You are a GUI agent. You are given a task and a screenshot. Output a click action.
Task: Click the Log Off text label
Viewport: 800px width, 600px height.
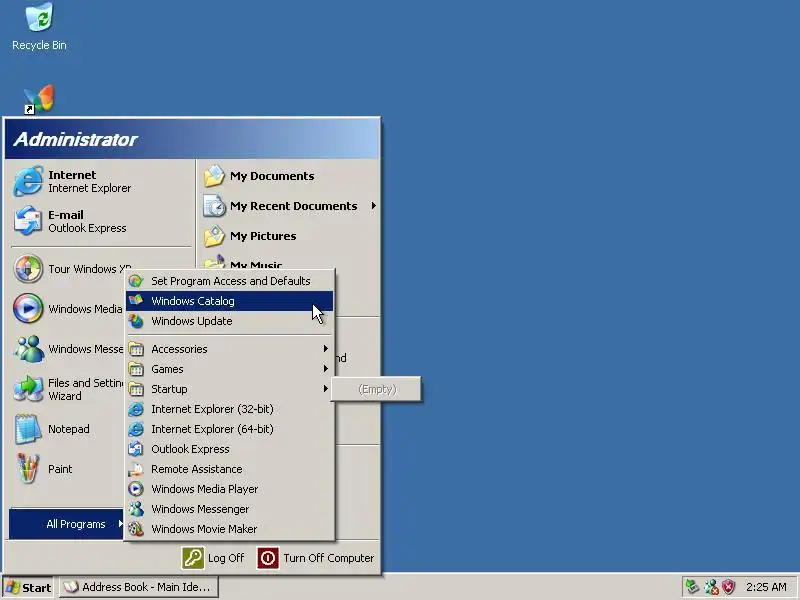226,558
